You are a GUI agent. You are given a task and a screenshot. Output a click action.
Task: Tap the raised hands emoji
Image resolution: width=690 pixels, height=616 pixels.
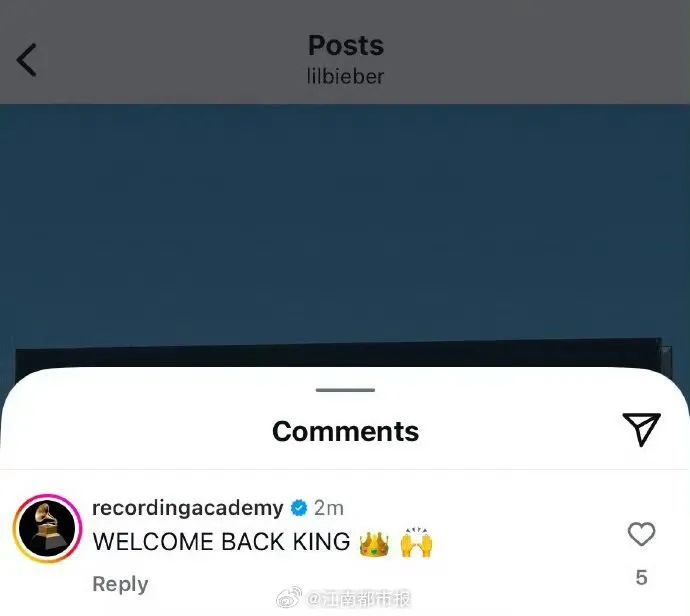click(x=416, y=543)
